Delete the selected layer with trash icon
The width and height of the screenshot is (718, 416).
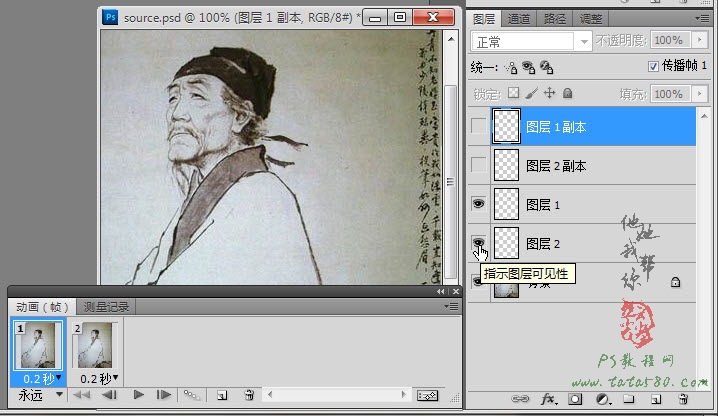coord(683,399)
